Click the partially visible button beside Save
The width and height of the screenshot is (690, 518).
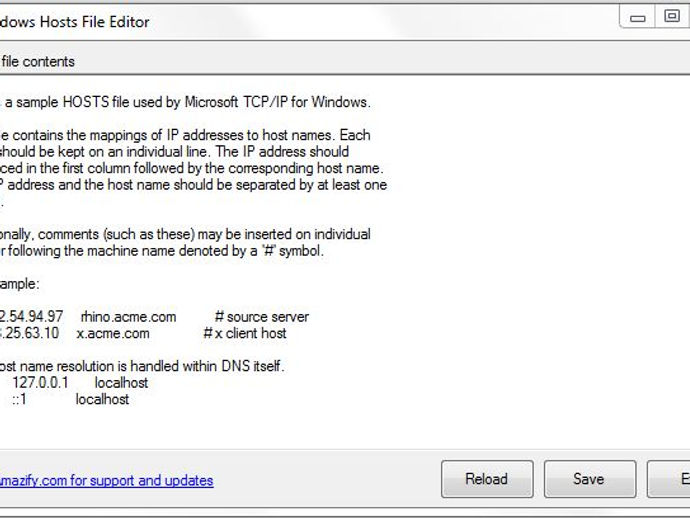coord(668,479)
